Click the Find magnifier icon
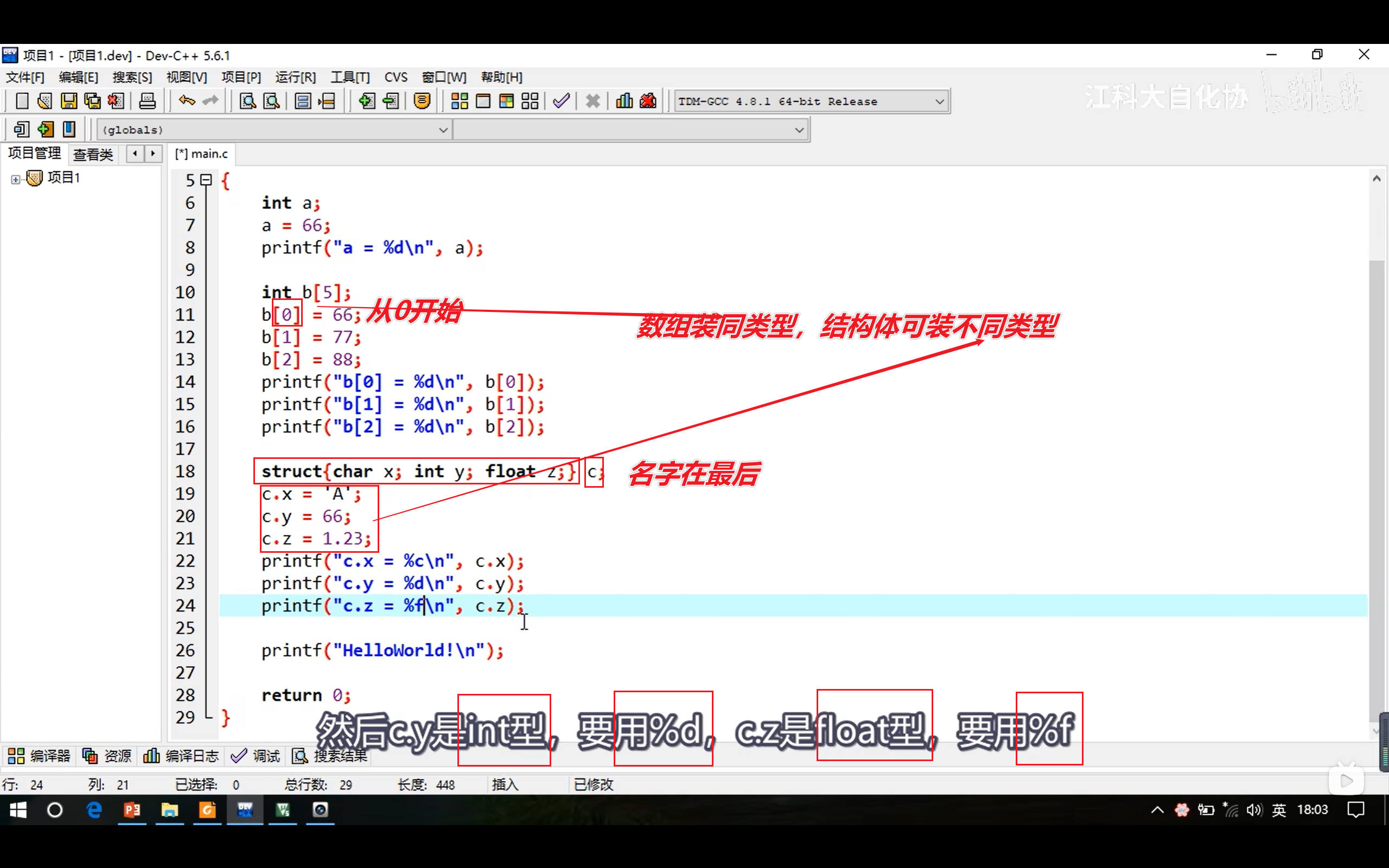 pyautogui.click(x=247, y=101)
